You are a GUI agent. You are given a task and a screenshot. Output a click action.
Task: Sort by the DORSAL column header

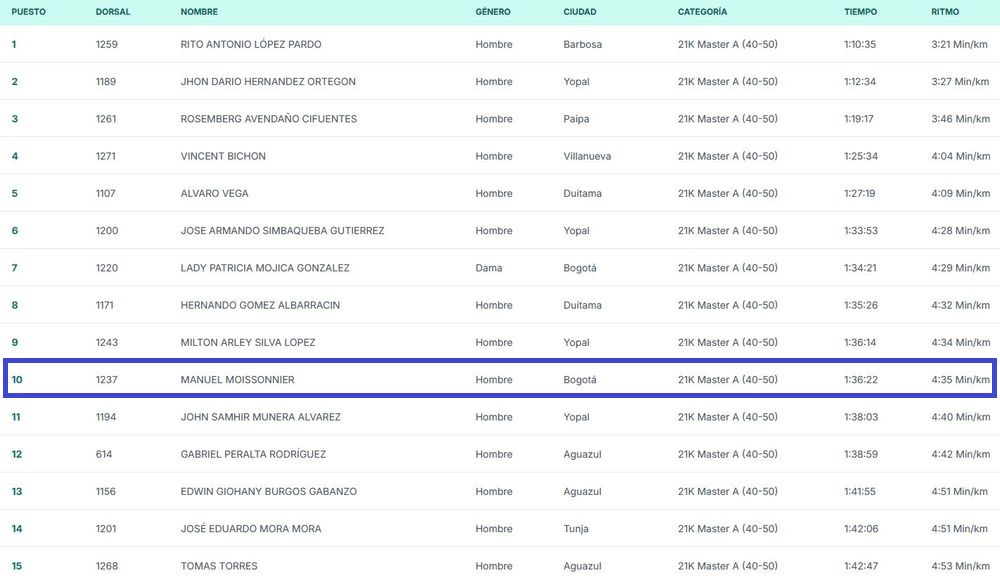(111, 12)
